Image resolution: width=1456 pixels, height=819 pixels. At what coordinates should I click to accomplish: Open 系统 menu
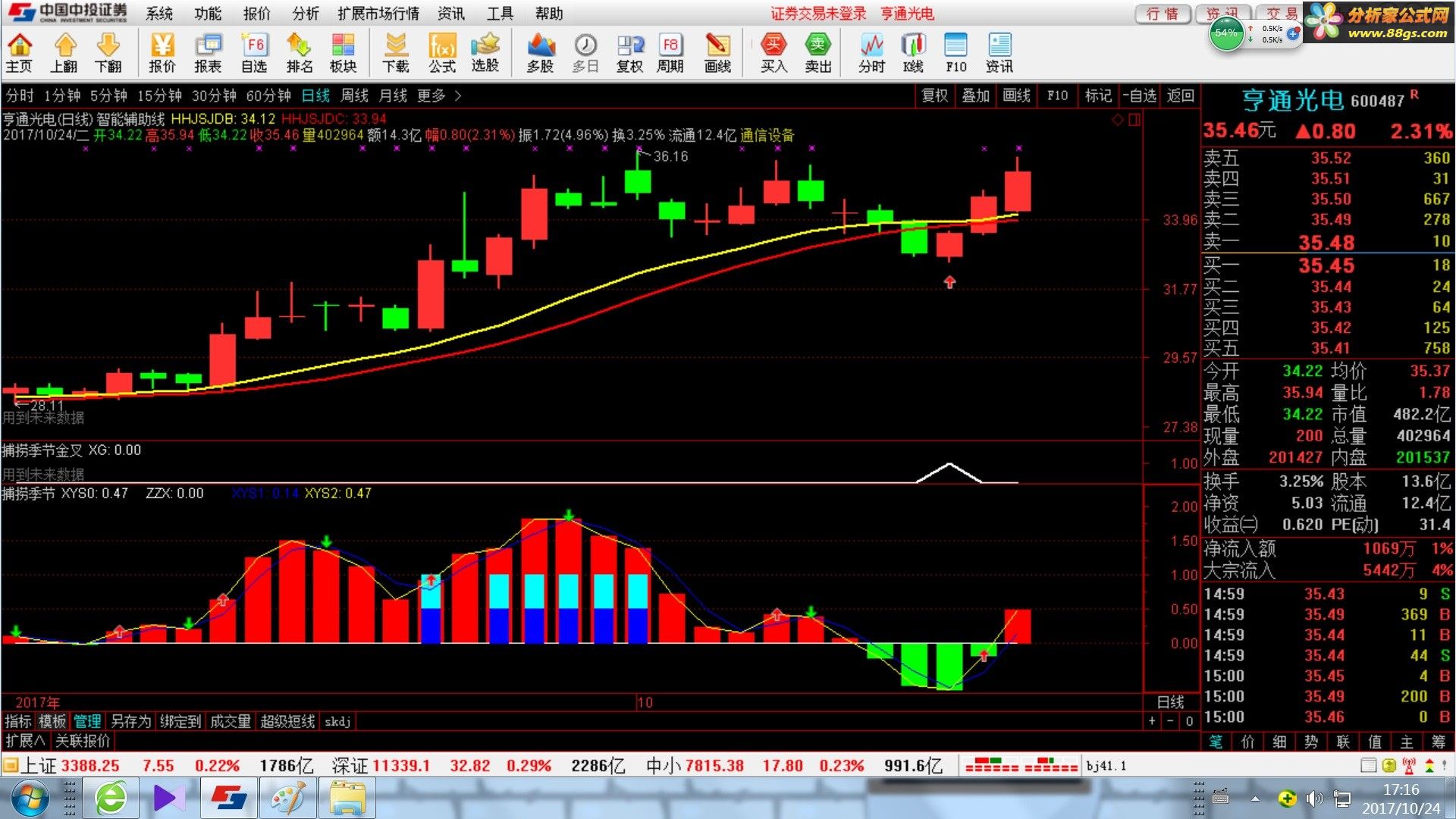[x=159, y=14]
